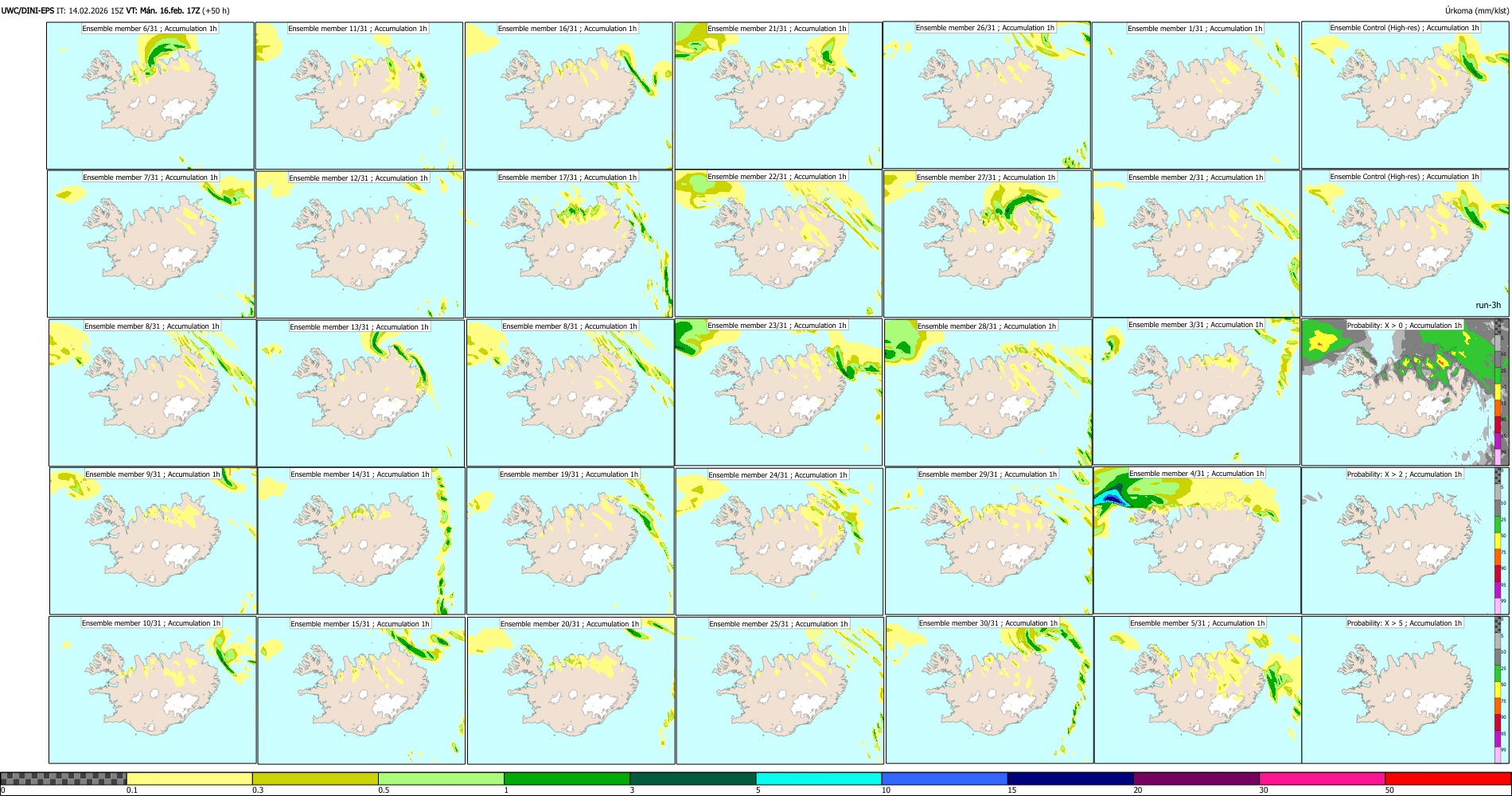Click the 'Ensemble member 10/31 ; Accumulation 1h' label
The height and width of the screenshot is (796, 1512).
click(x=151, y=623)
